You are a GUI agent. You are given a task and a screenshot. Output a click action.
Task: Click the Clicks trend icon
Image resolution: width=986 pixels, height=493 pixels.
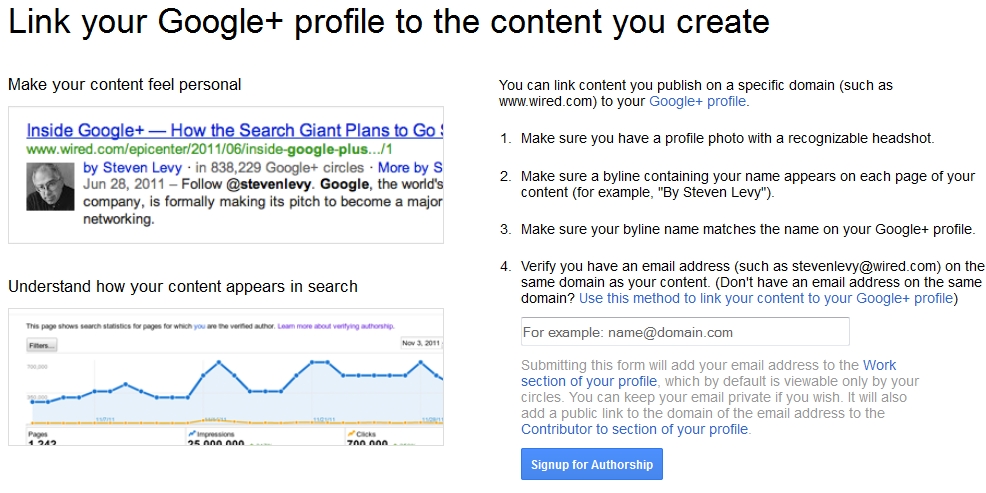tap(349, 433)
